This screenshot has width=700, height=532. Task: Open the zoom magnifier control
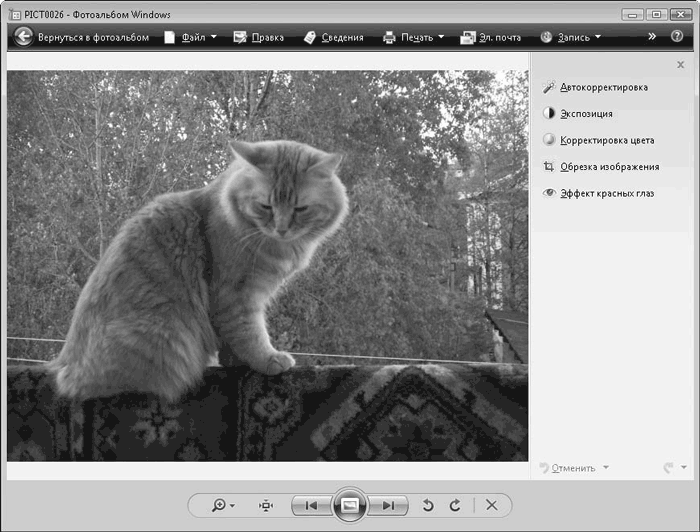(x=220, y=506)
